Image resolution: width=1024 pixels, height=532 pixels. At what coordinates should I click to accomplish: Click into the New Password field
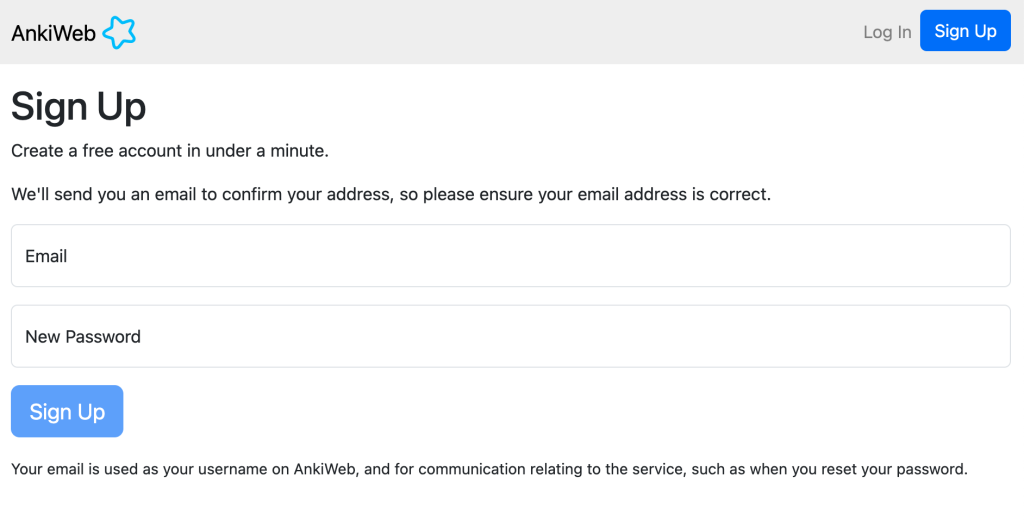(x=510, y=336)
